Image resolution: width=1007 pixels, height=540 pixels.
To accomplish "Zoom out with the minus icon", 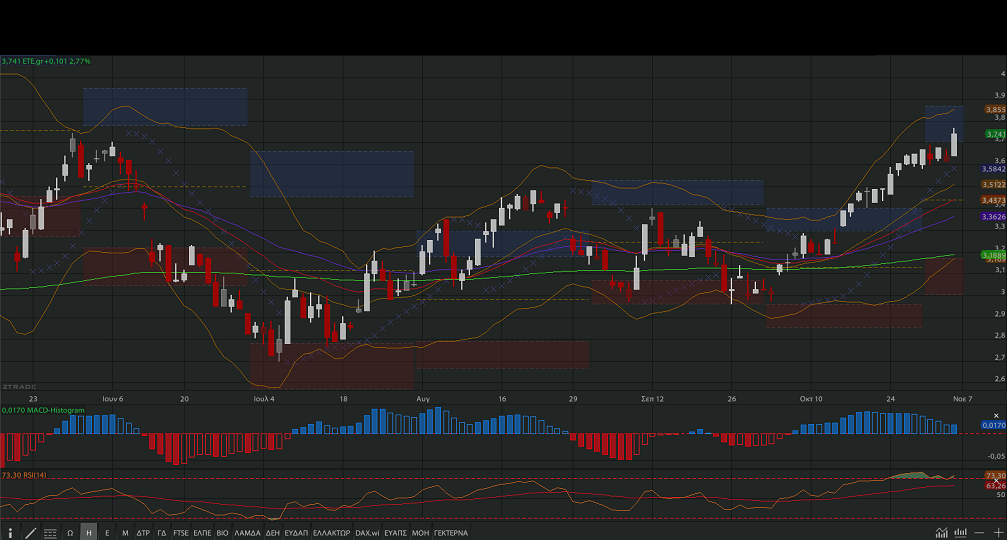I will point(979,532).
